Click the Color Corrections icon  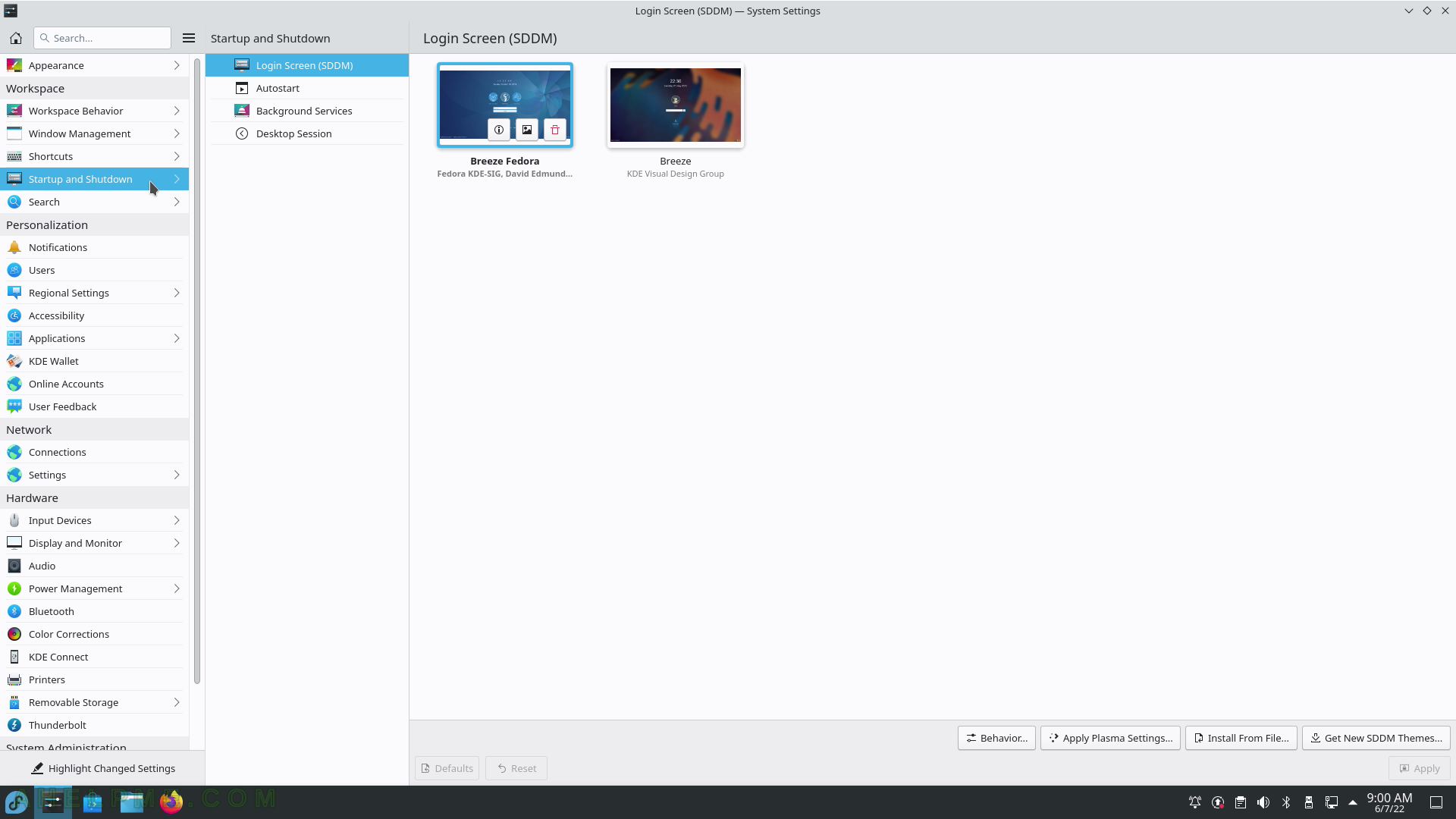point(14,634)
